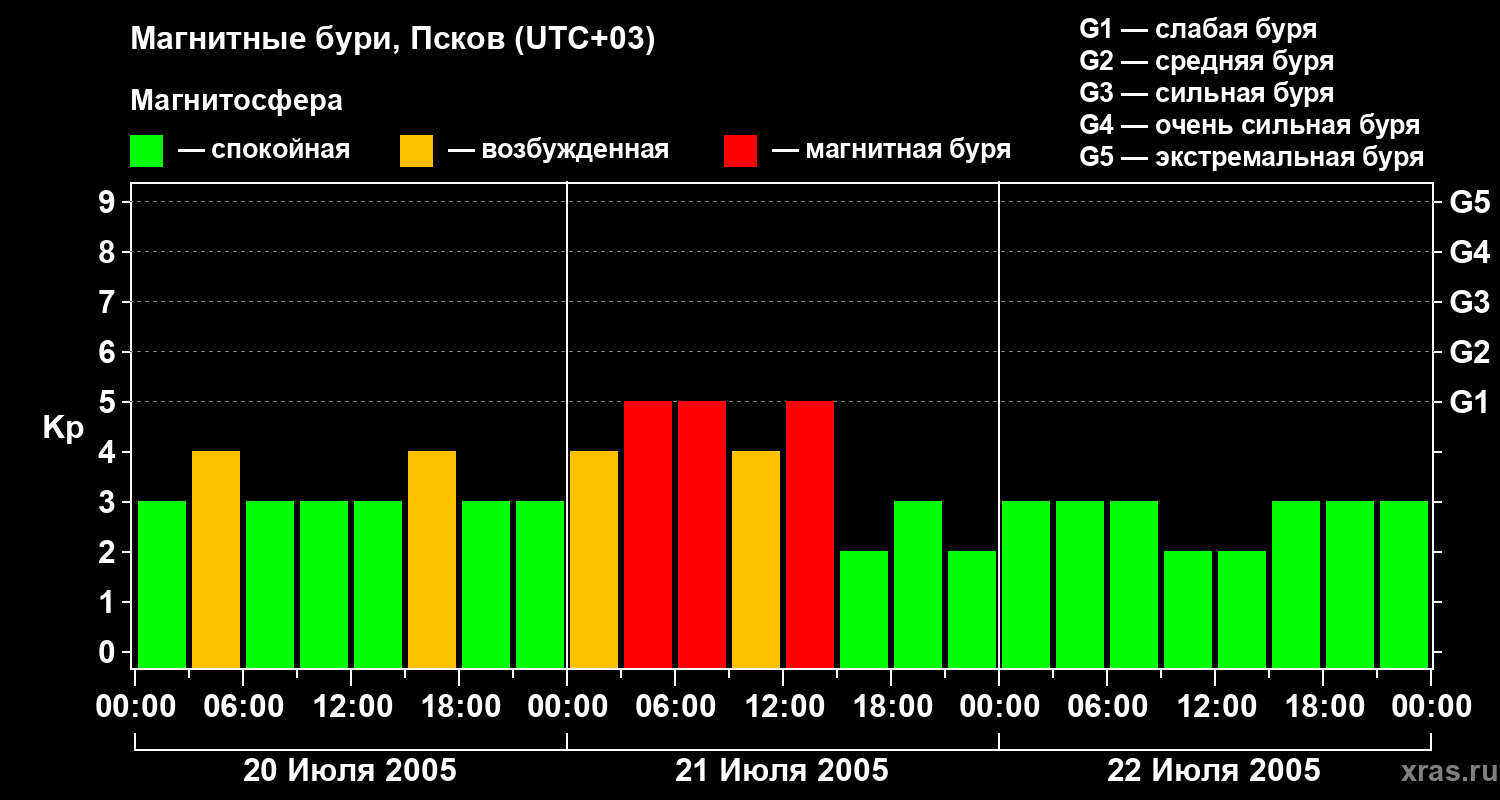Click the right-axis G2 label beside the chart
Image resolution: width=1500 pixels, height=800 pixels.
click(x=1470, y=352)
